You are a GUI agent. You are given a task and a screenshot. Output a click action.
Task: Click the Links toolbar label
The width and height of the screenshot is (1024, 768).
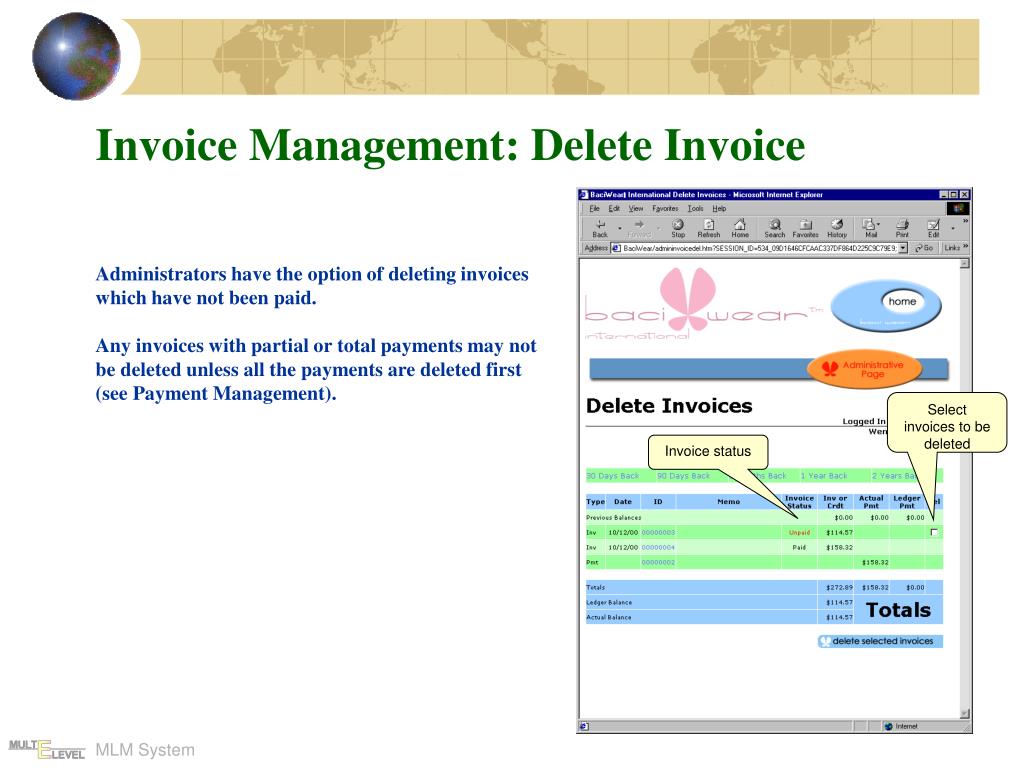[x=952, y=248]
